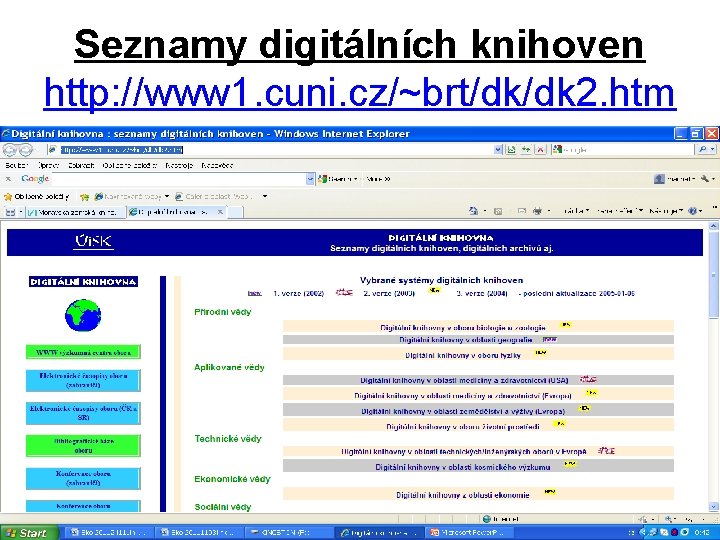Viewport: 720px width, 540px height.
Task: Open the Zobrazit menu
Action: [81, 165]
